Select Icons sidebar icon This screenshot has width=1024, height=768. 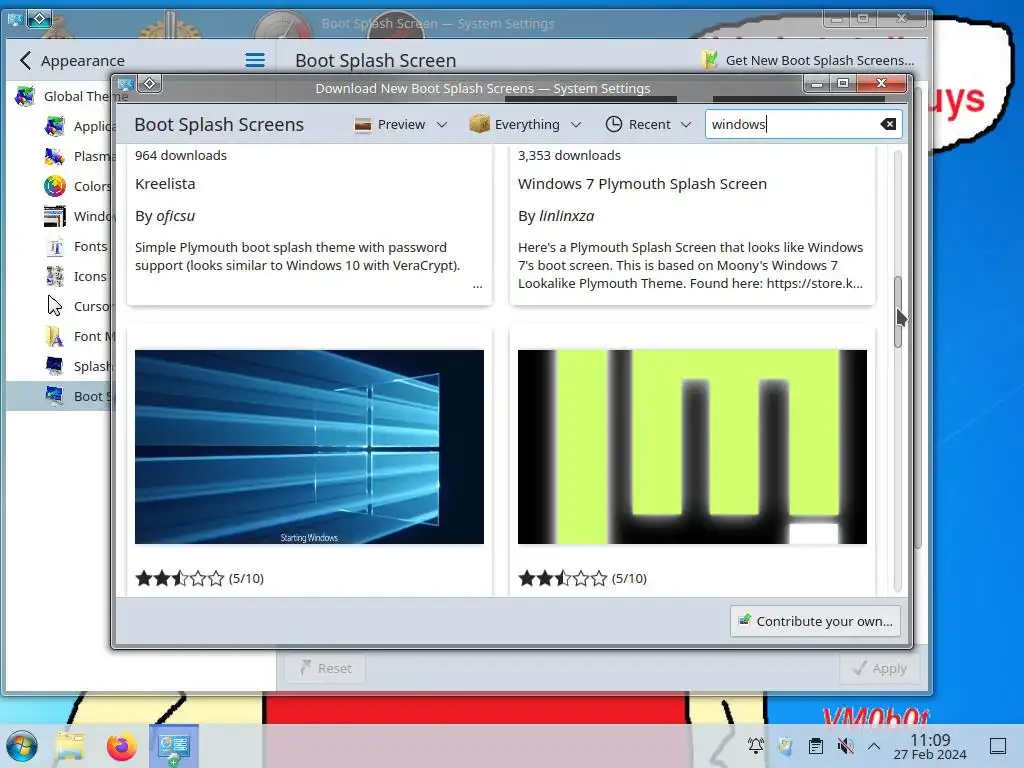click(55, 276)
